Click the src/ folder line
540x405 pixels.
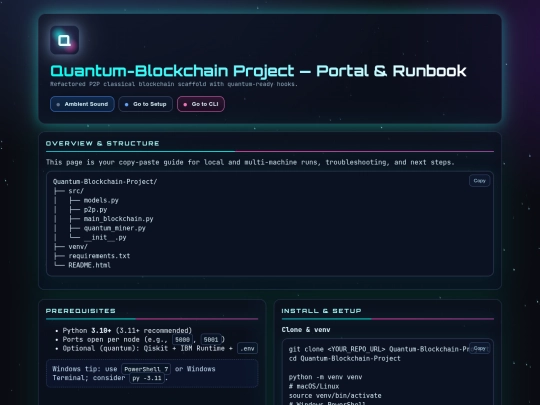click(76, 191)
